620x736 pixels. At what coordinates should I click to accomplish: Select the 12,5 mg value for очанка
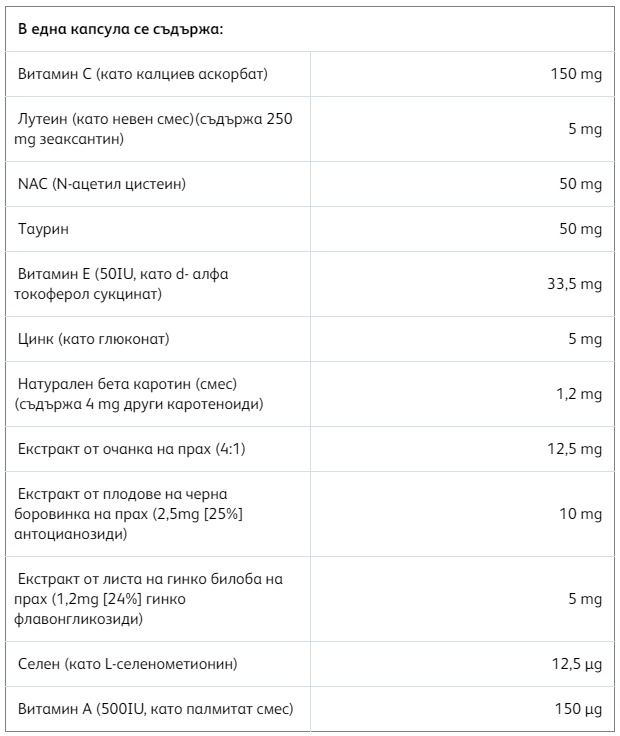point(574,449)
